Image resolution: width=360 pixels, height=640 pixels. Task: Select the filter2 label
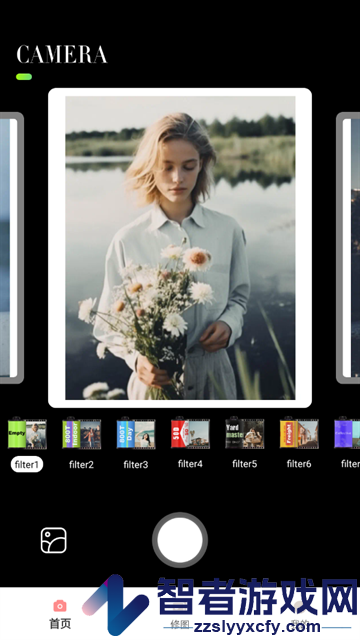point(81,464)
